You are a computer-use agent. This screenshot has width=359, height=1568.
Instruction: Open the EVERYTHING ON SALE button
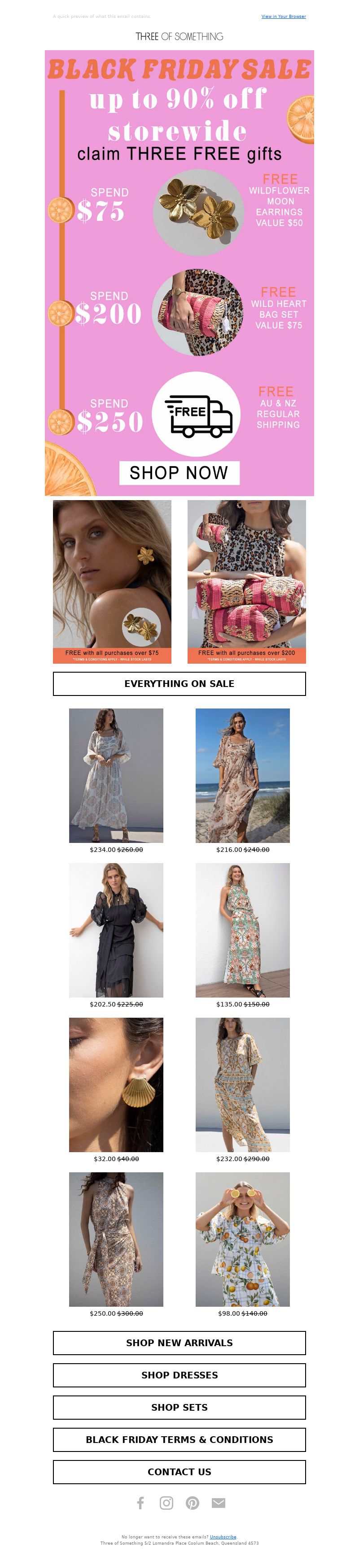179,683
